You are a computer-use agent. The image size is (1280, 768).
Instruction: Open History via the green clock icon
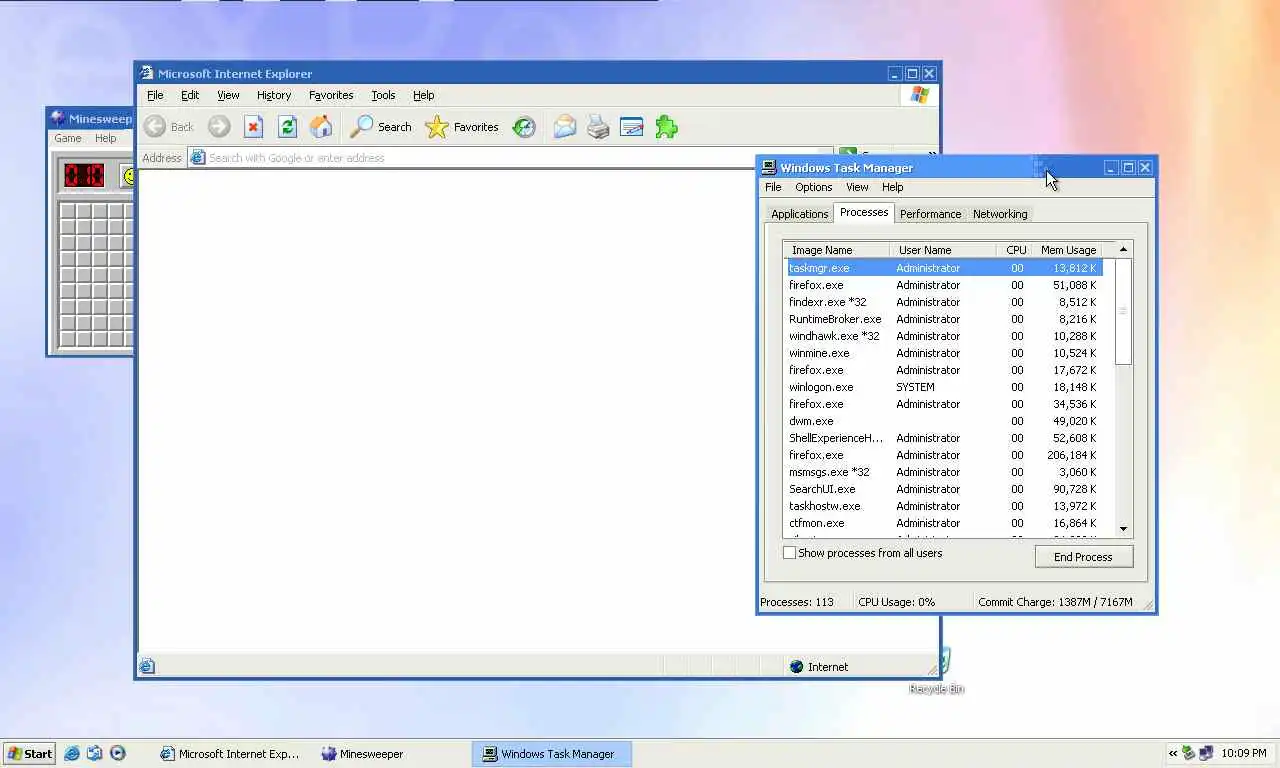524,127
